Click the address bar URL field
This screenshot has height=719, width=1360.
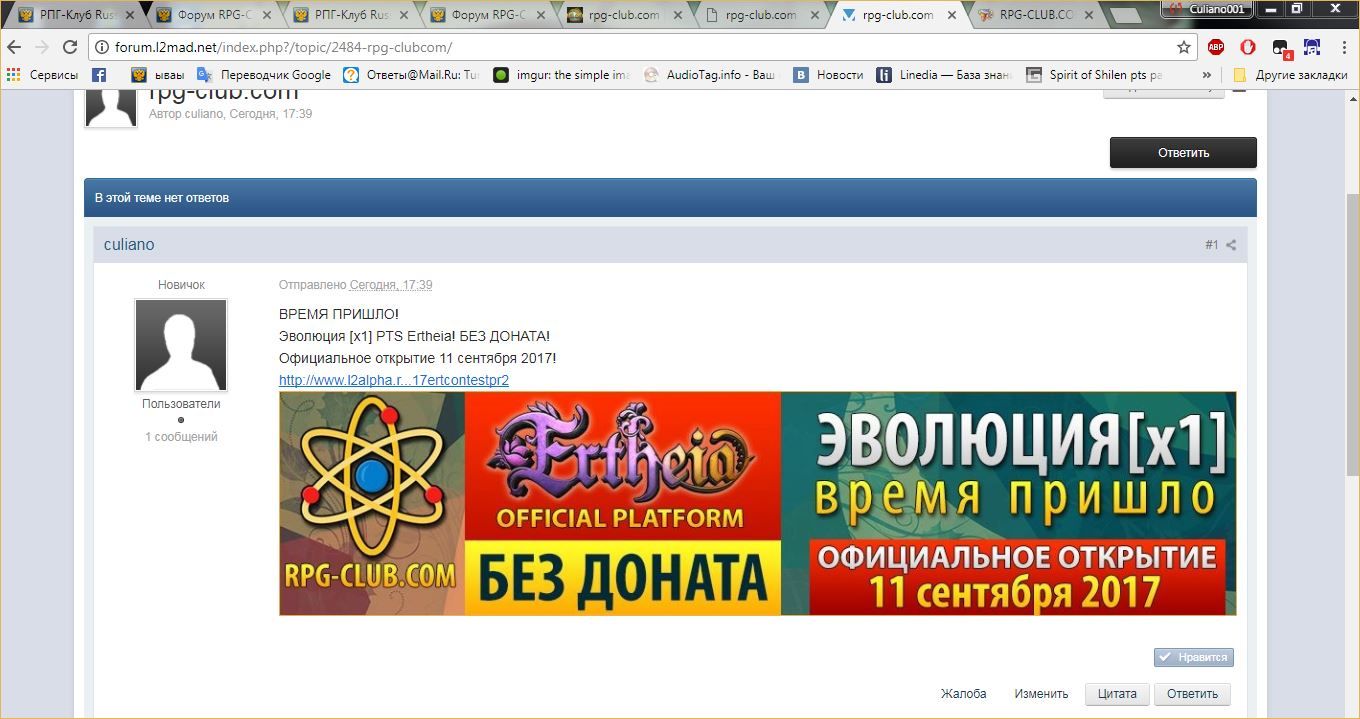640,47
